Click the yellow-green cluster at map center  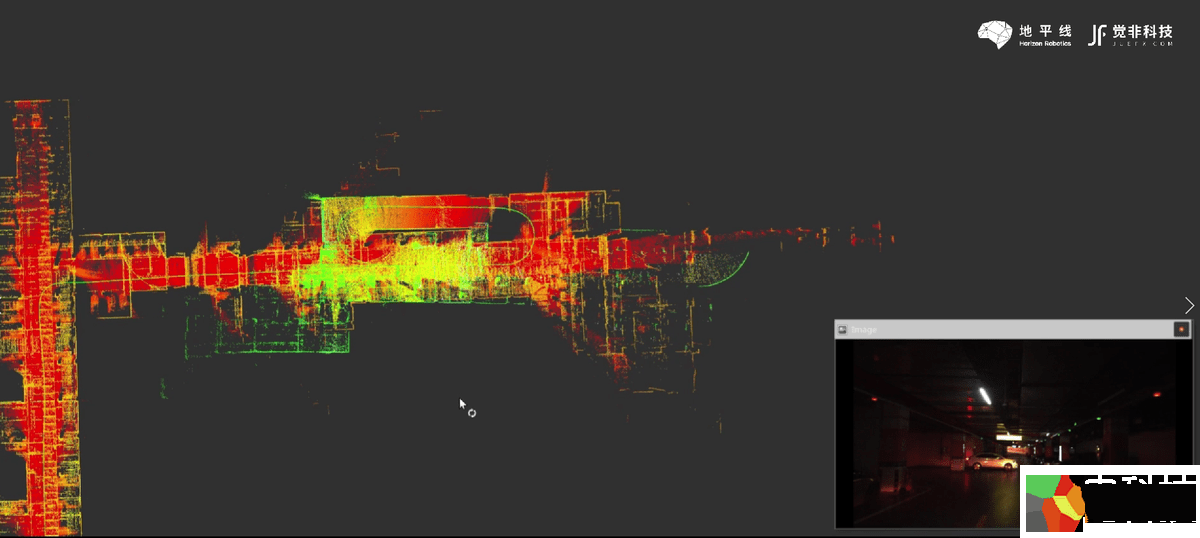coord(400,265)
